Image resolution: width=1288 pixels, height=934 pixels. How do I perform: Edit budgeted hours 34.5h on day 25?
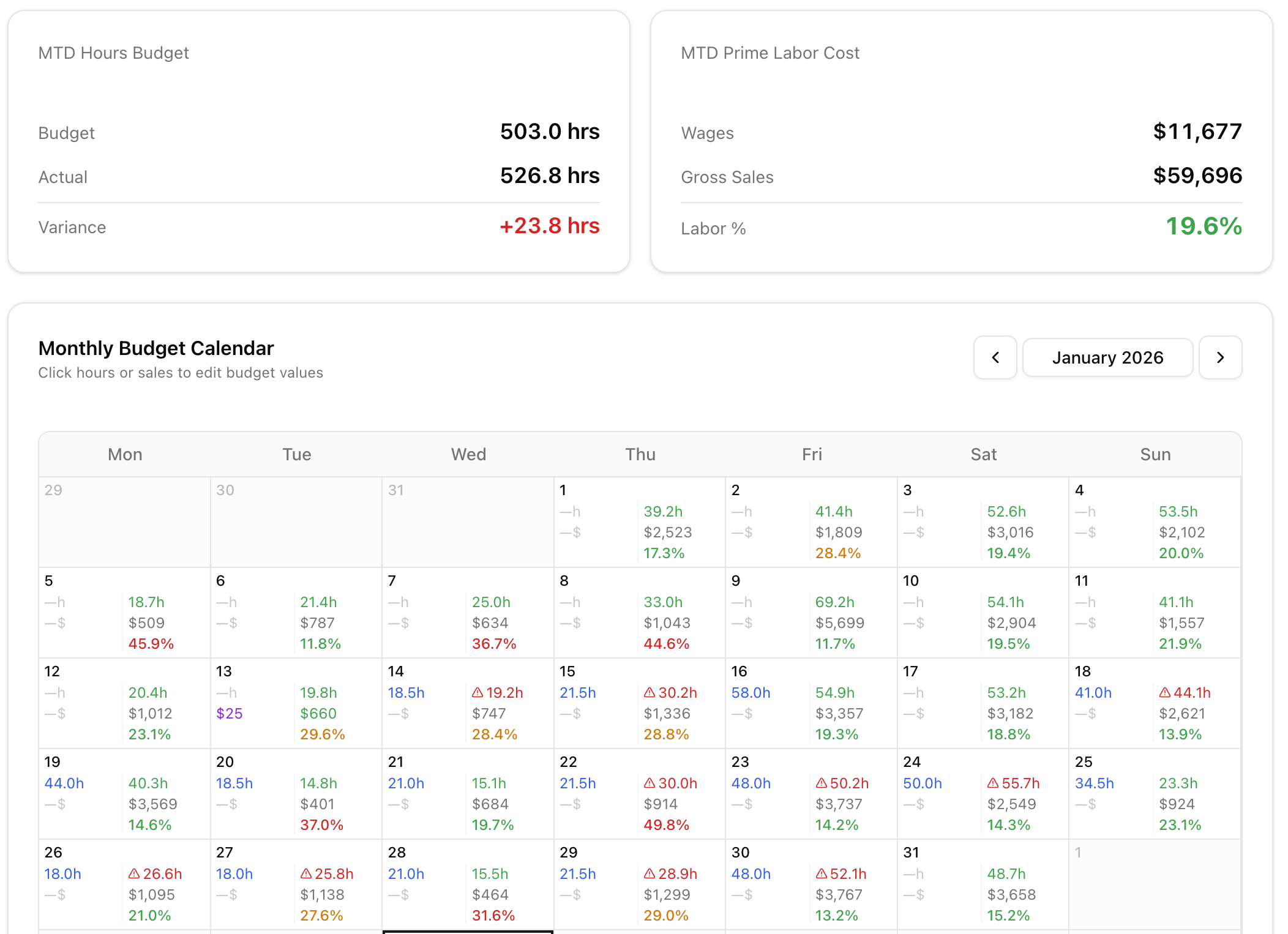(1094, 783)
